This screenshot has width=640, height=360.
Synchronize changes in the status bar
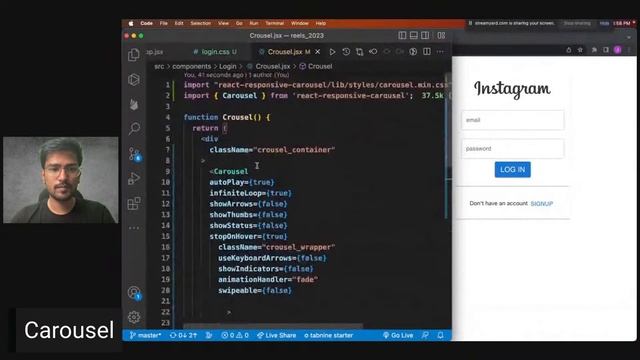click(x=183, y=336)
